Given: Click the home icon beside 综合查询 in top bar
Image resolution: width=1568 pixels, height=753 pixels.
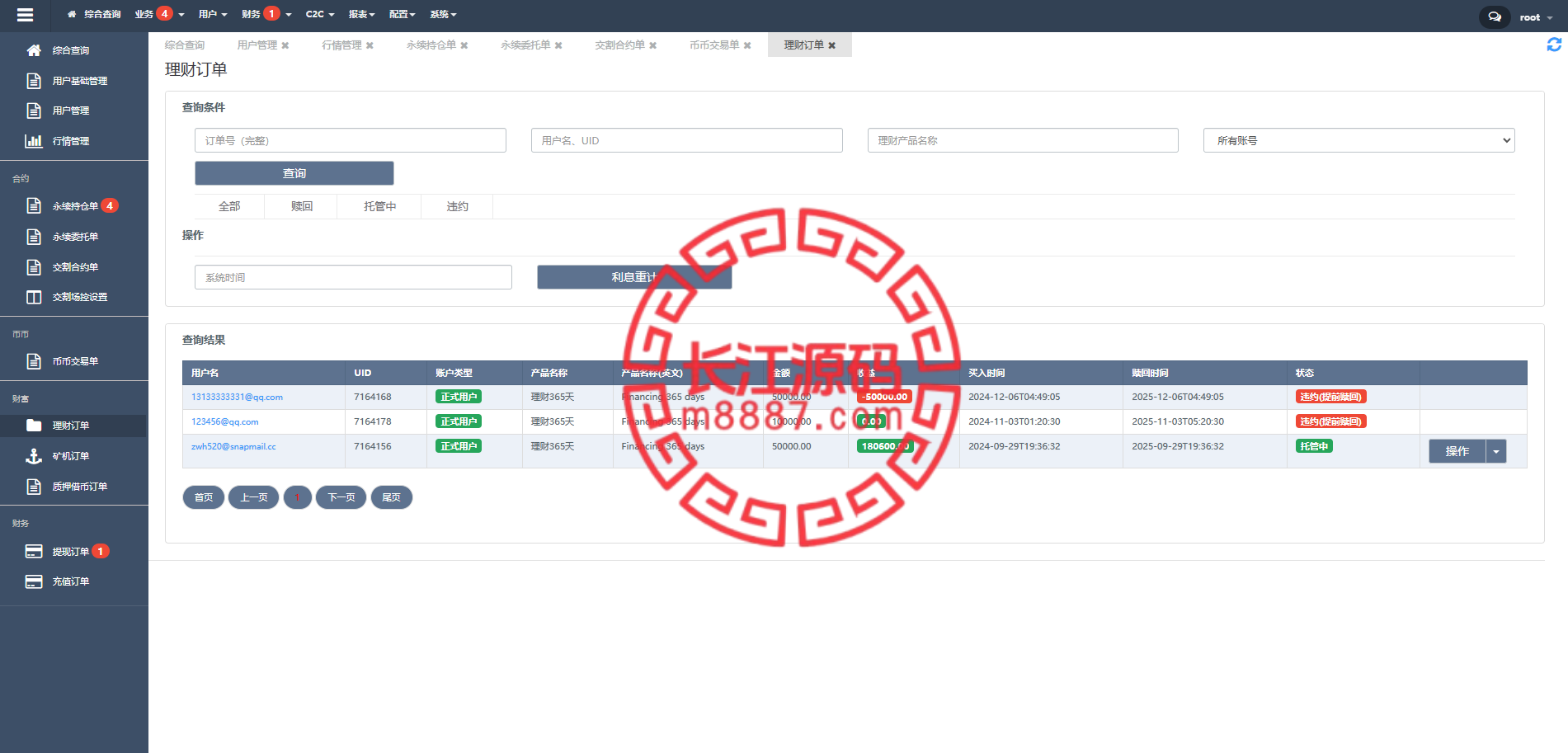Looking at the screenshot, I should tap(72, 14).
